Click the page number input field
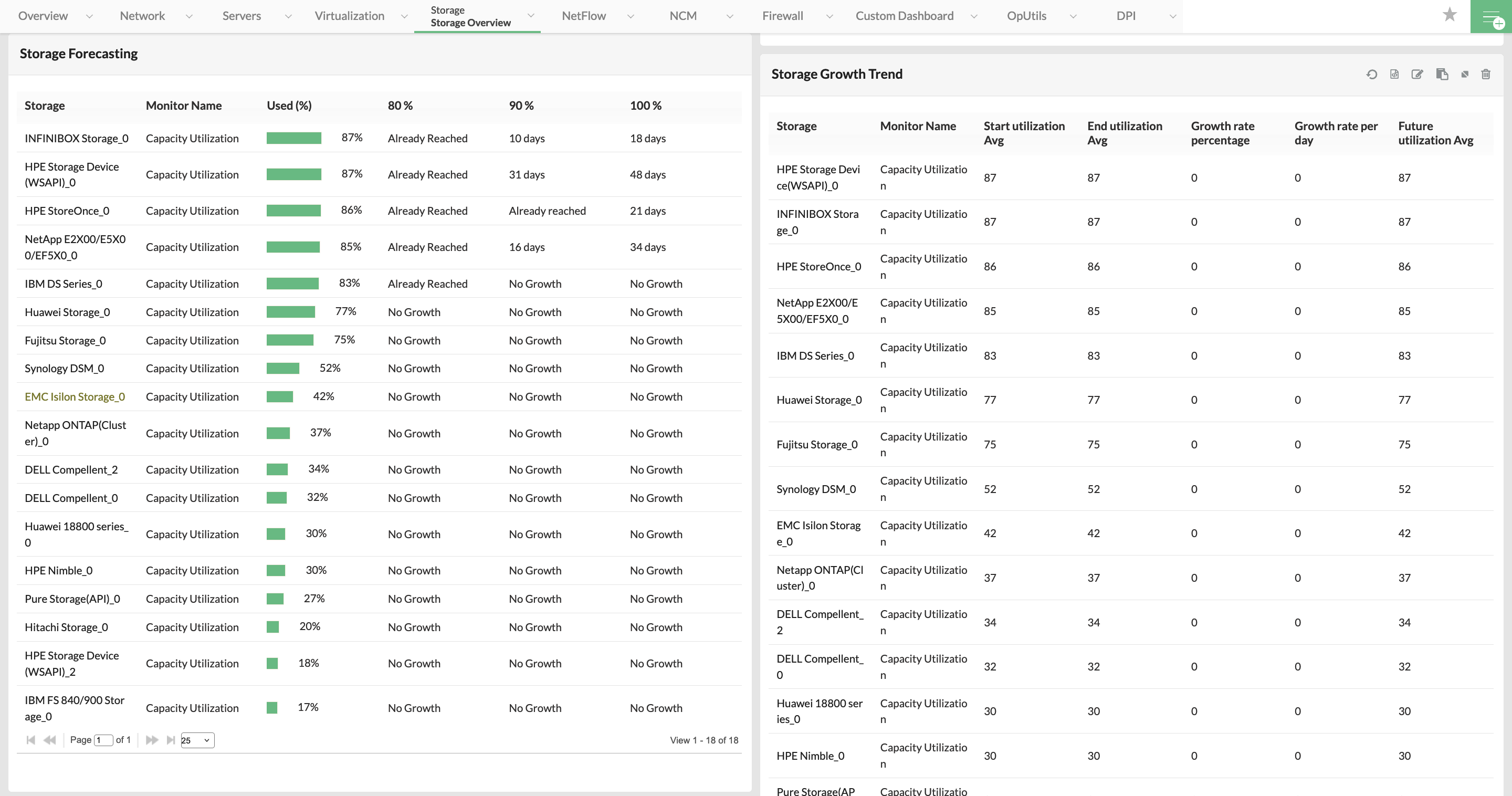The height and width of the screenshot is (796, 1512). pos(102,740)
